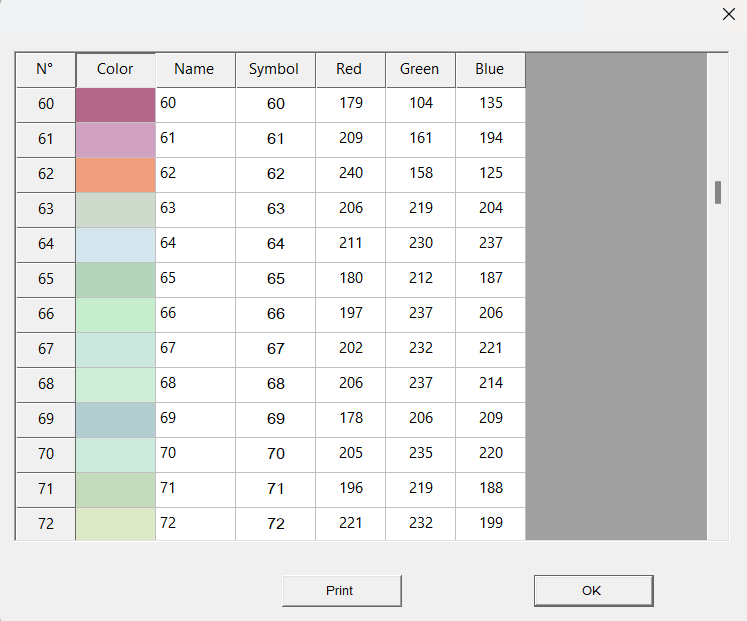The image size is (747, 621).
Task: Select row header number 61
Action: click(46, 140)
